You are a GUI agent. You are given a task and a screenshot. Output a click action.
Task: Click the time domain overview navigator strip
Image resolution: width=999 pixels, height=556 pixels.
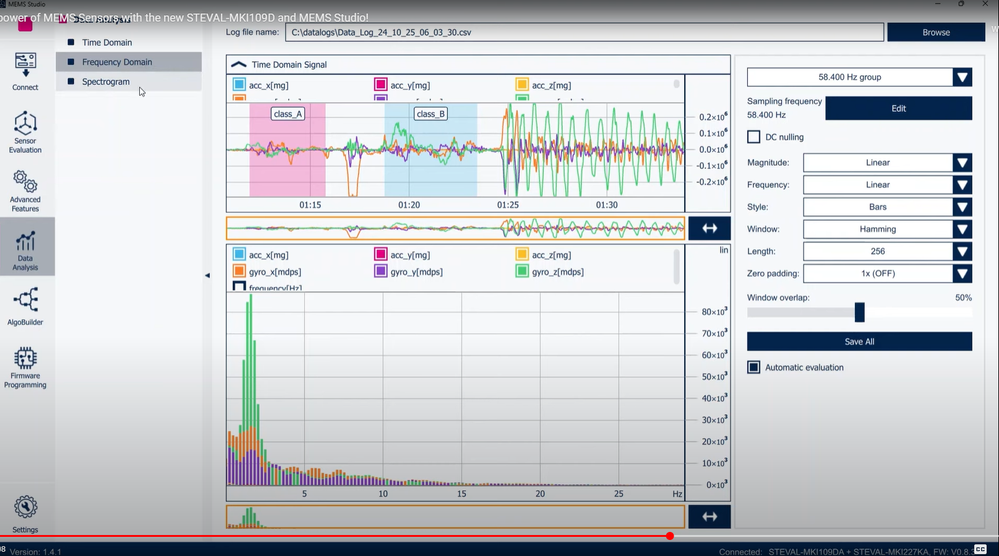[x=456, y=229]
